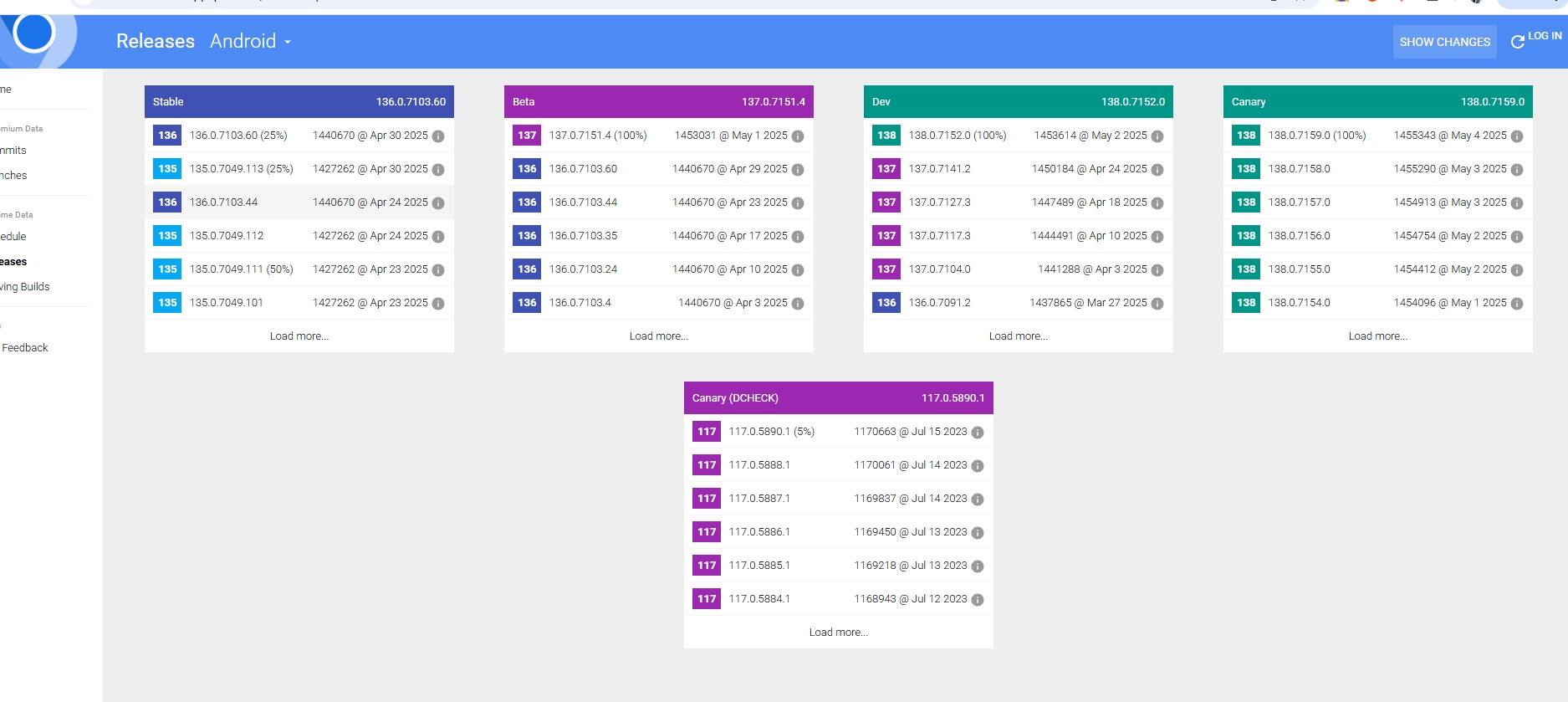
Task: Open Feedback in the sidebar
Action: [x=25, y=348]
